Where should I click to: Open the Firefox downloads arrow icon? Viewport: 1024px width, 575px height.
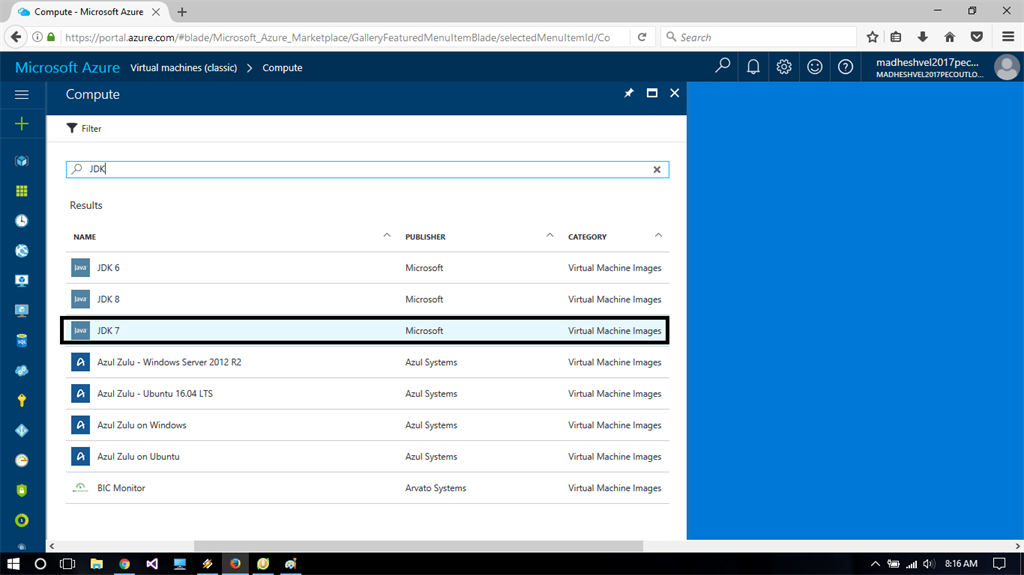923,37
